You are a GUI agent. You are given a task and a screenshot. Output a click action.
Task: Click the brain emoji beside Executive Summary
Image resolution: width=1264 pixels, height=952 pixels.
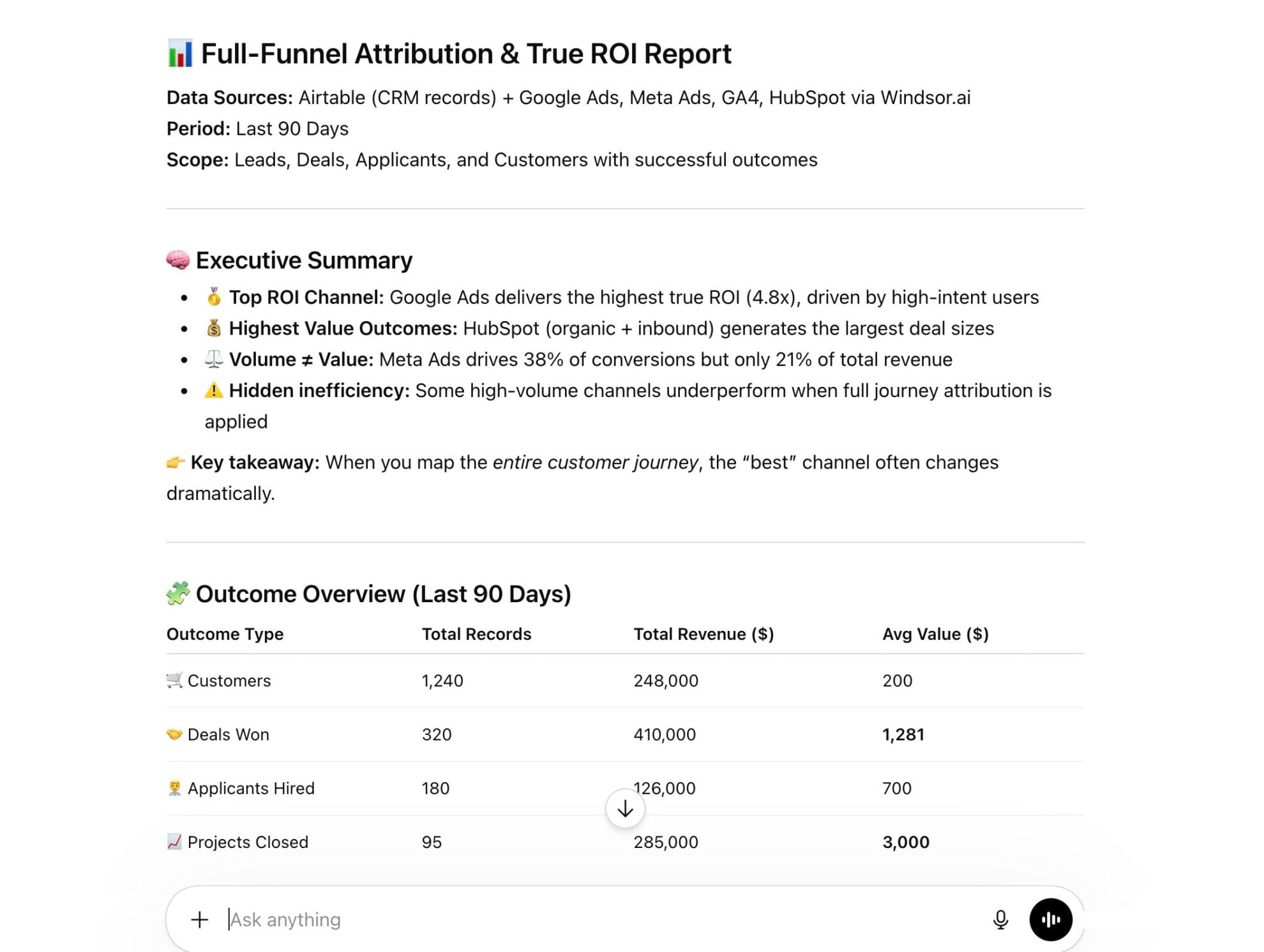pyautogui.click(x=177, y=260)
